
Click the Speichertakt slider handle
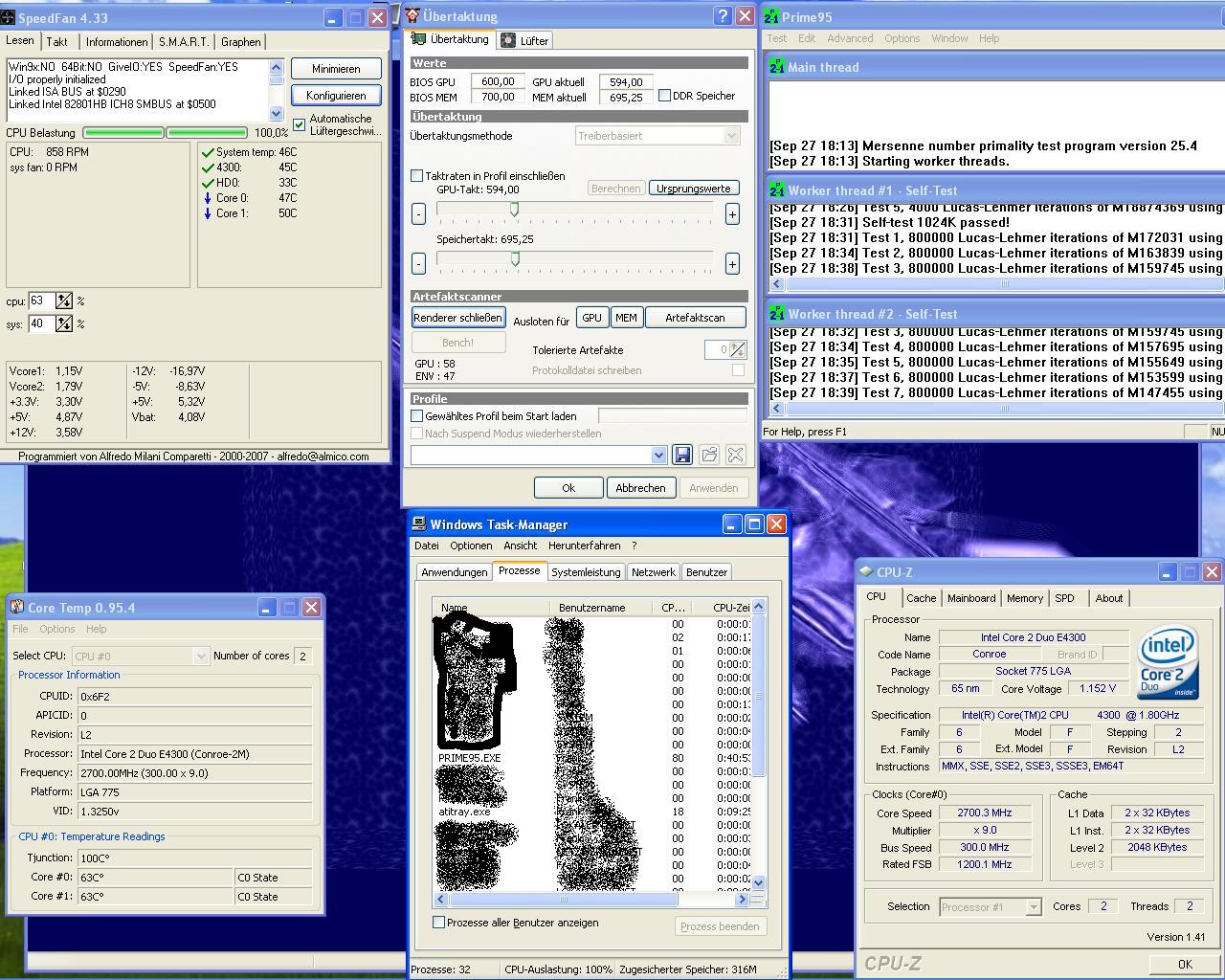[x=516, y=258]
